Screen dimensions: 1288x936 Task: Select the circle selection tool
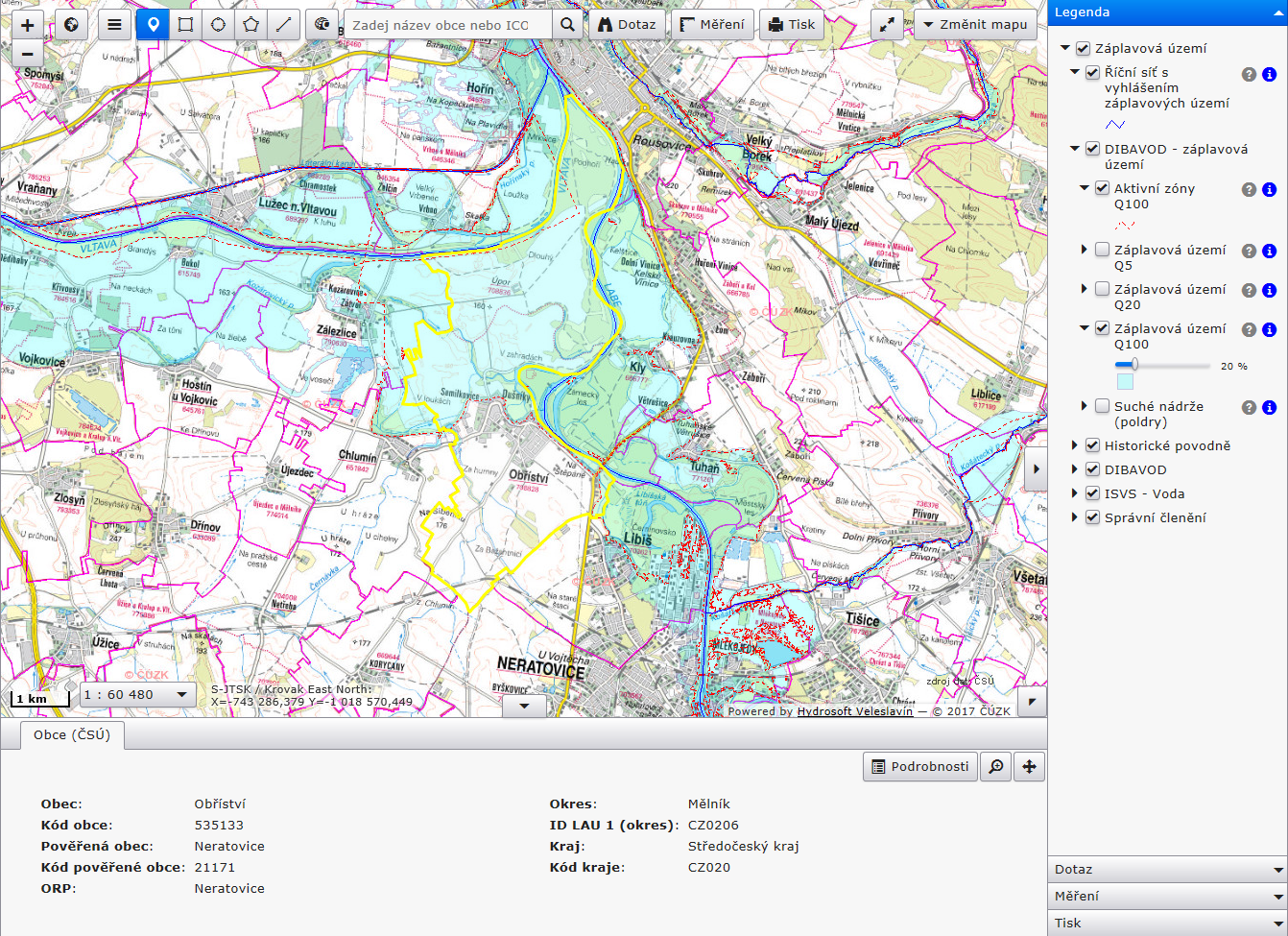(x=218, y=25)
